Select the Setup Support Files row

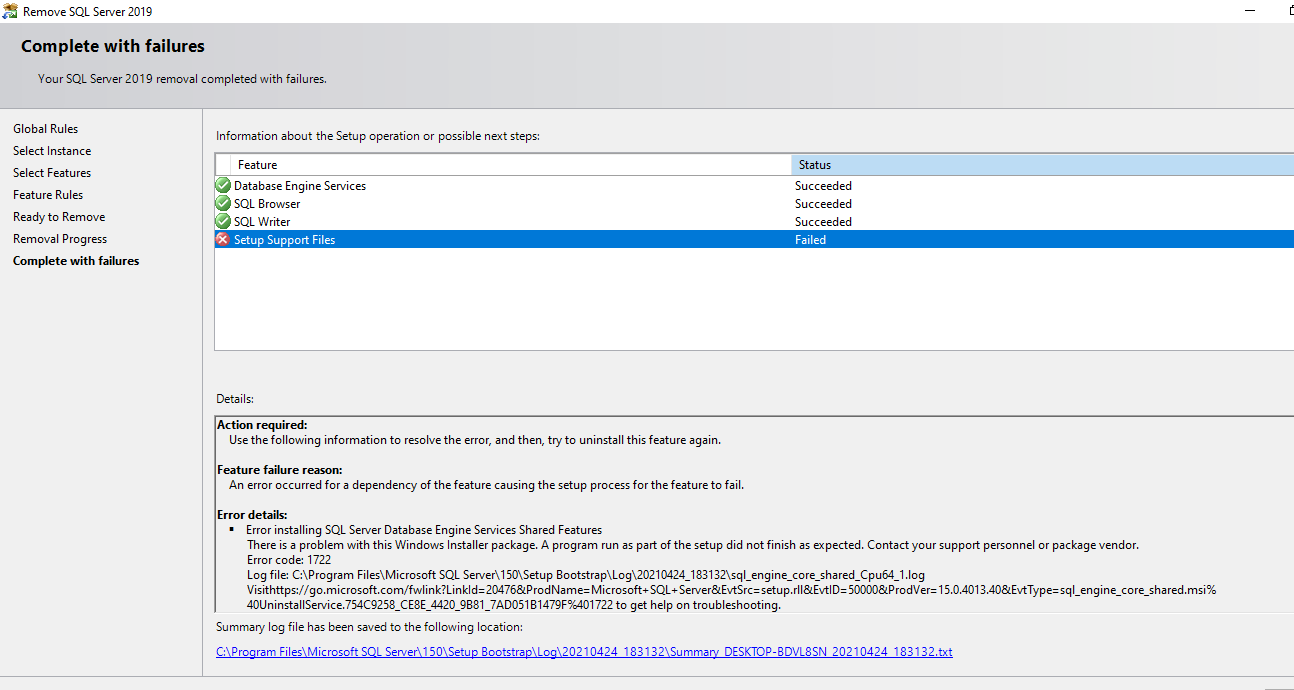[x=754, y=239]
